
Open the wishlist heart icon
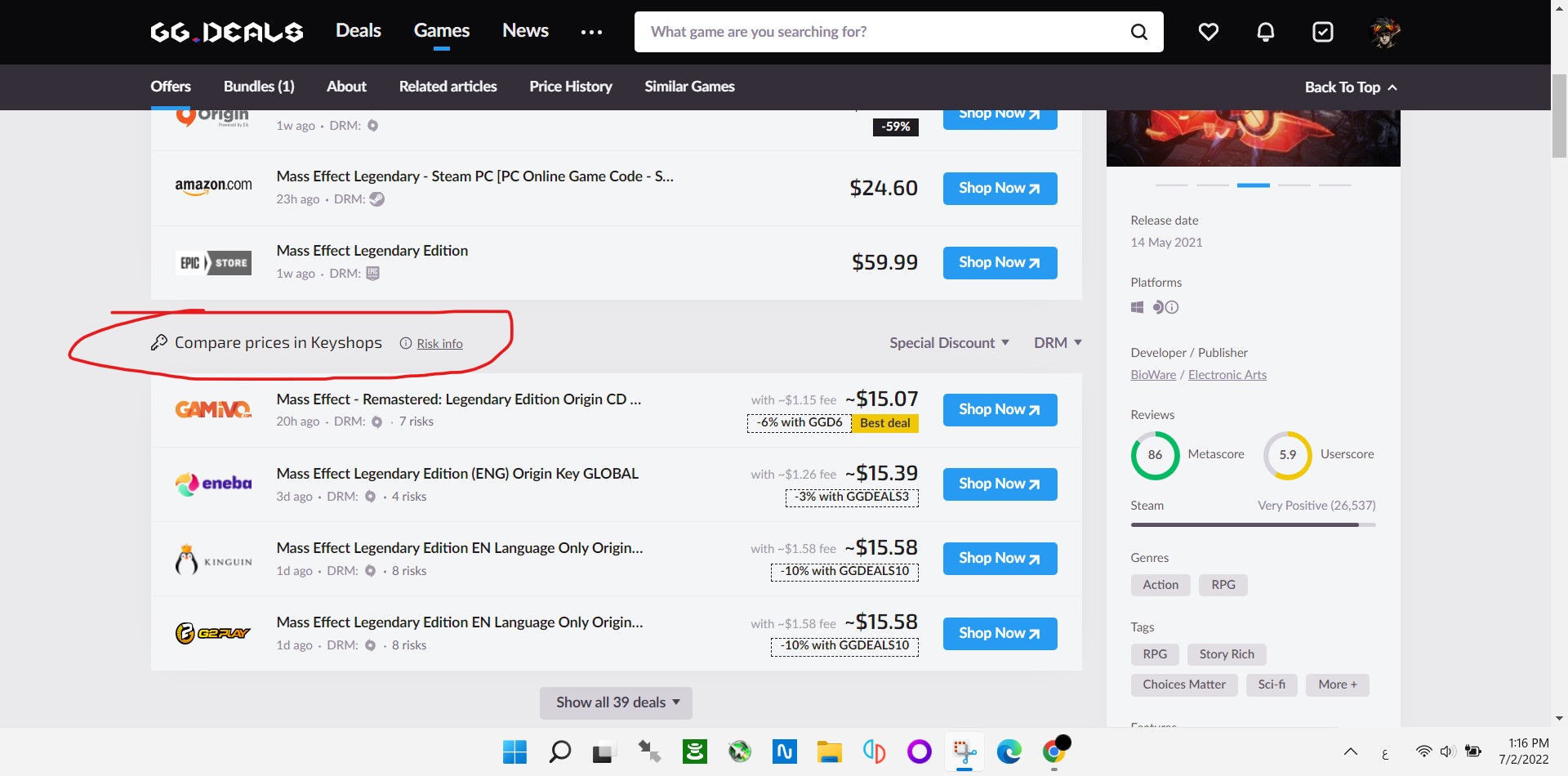[x=1209, y=32]
